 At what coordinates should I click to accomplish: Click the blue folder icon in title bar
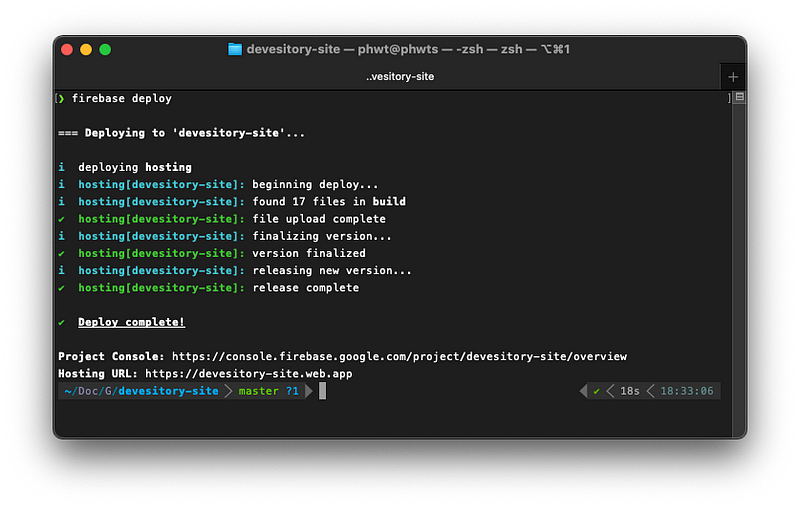coord(235,49)
